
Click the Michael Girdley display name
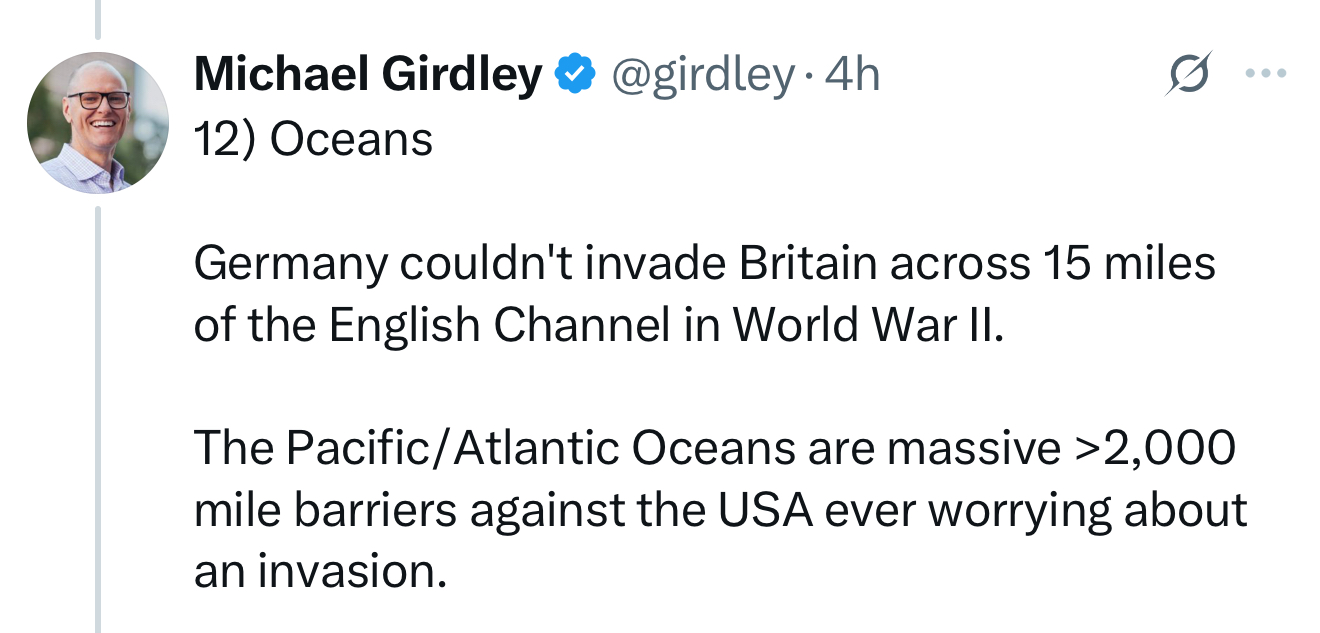pos(367,74)
